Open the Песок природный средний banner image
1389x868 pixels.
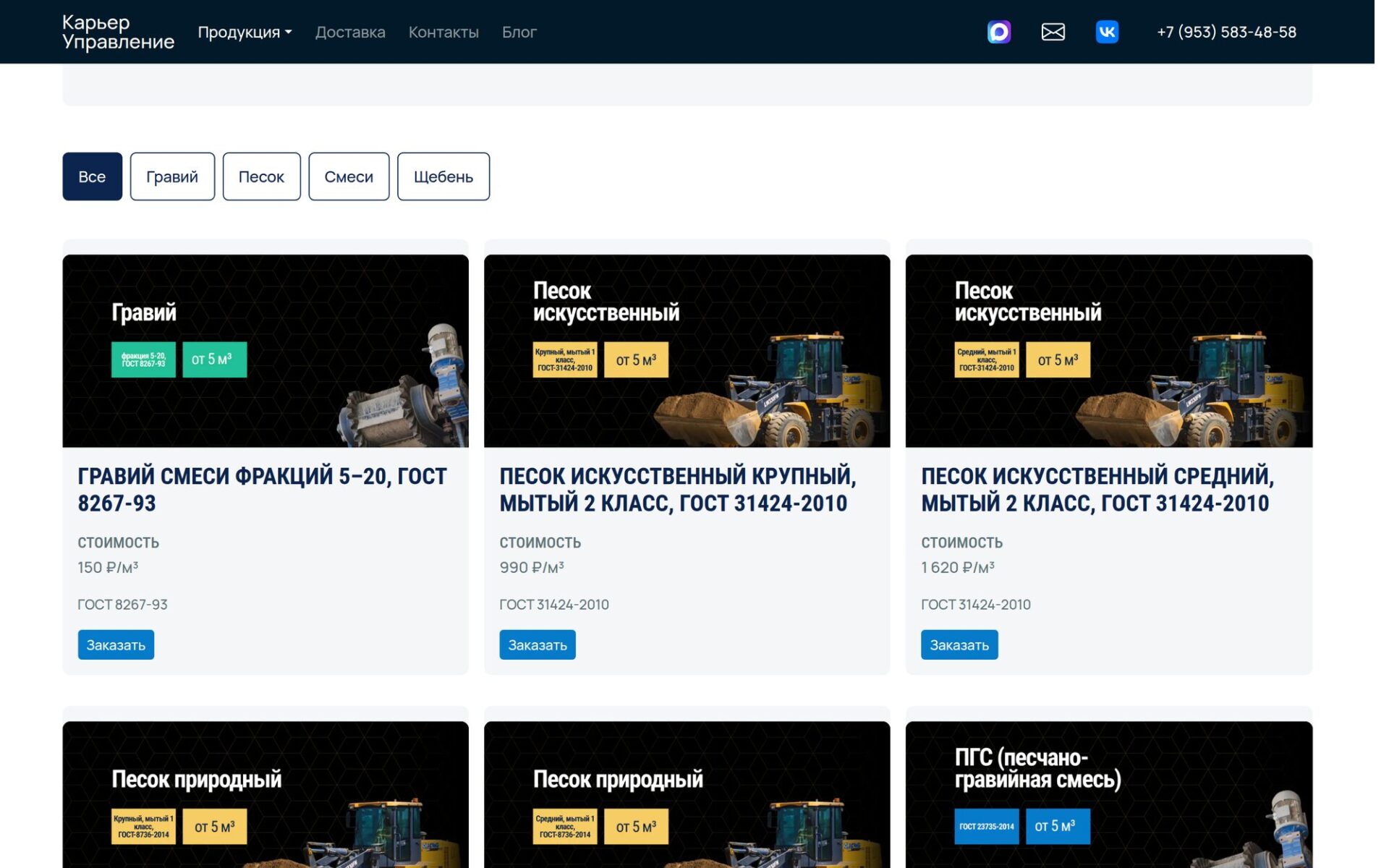[687, 794]
